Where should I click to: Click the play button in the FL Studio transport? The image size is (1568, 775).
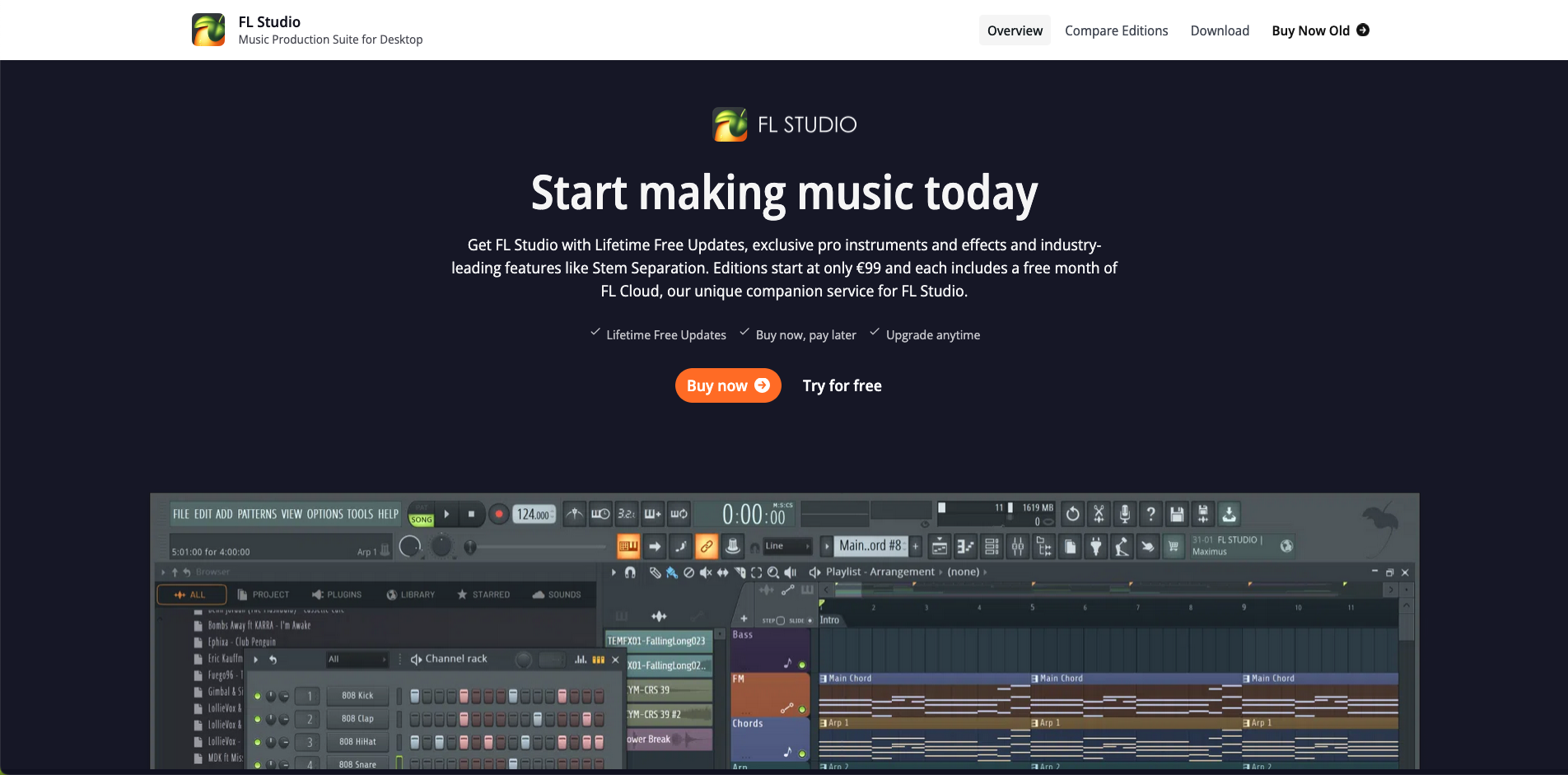point(446,514)
